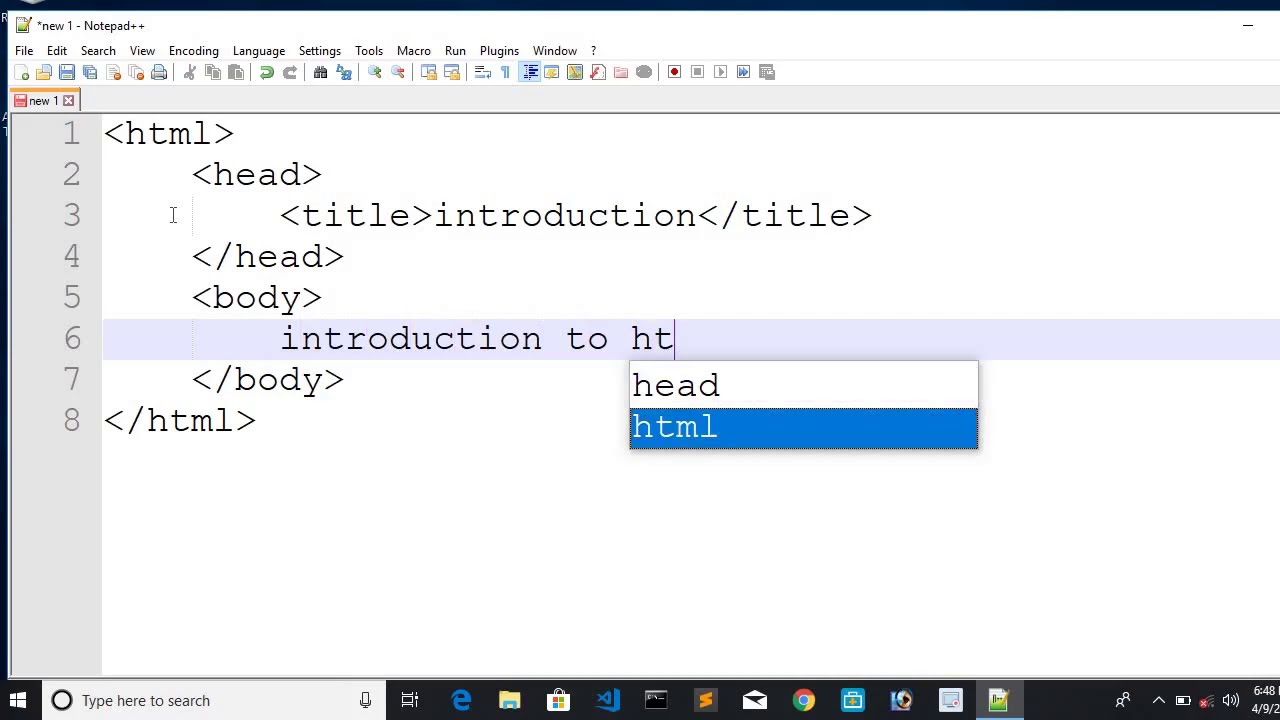Toggle the highlighted Indent guide button

[529, 72]
